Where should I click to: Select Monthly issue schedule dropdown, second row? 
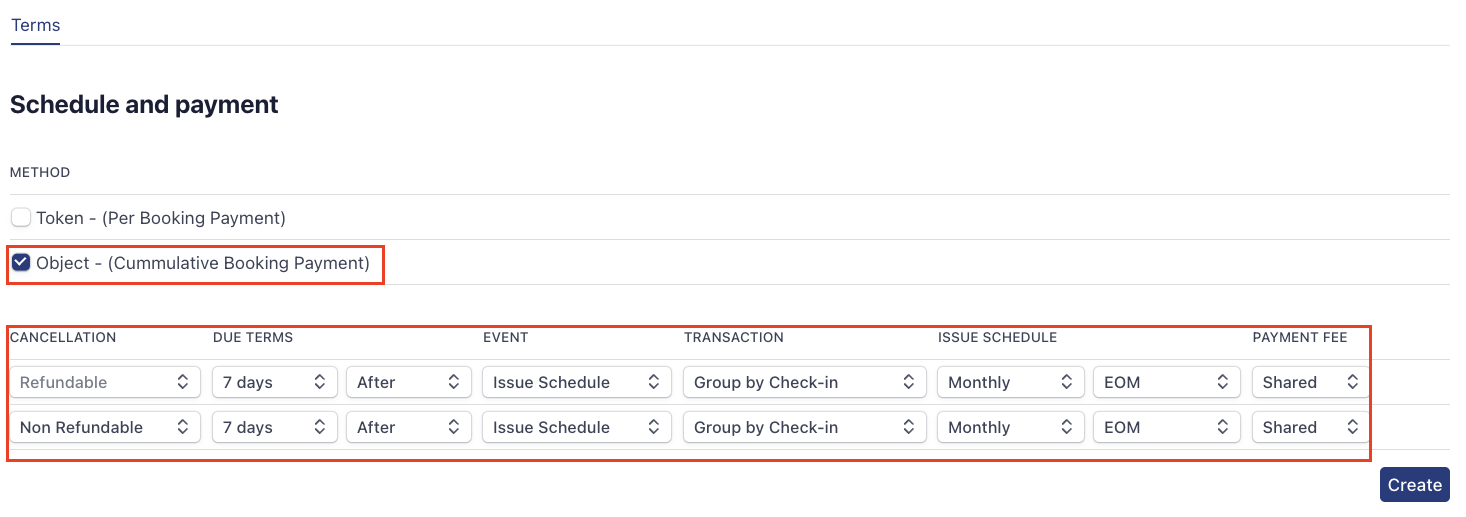click(x=1010, y=427)
